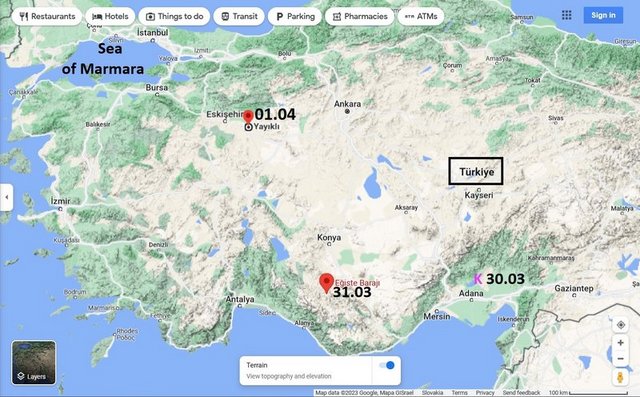Expand the collapsed side panel arrow
This screenshot has width=640, height=397.
click(7, 197)
